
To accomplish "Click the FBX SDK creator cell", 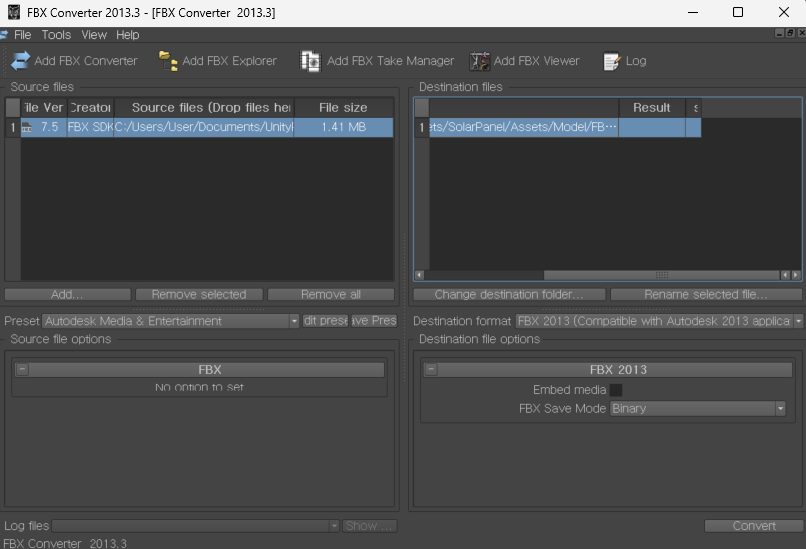I will (90, 127).
